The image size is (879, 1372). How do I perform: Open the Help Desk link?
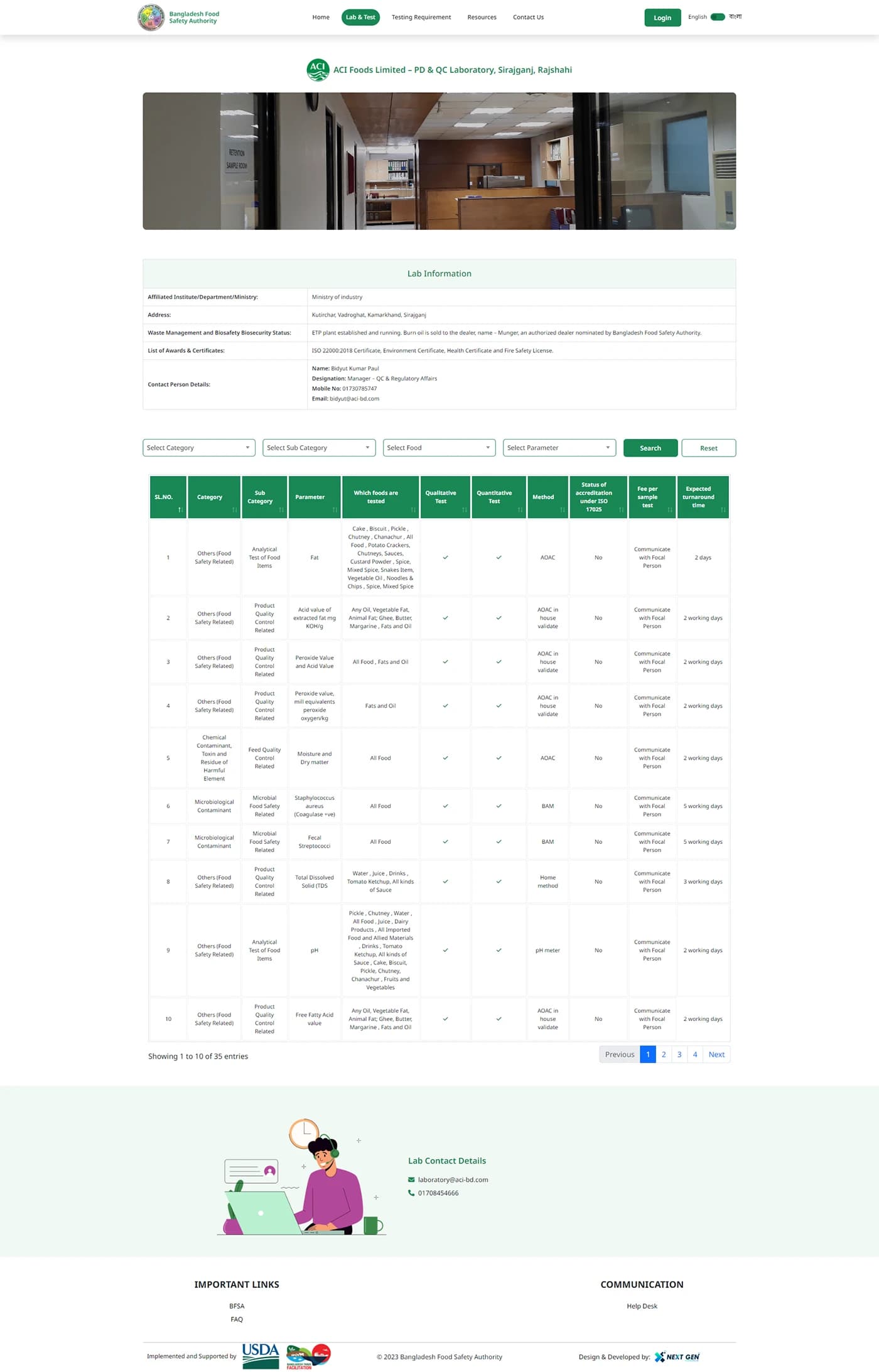pyautogui.click(x=642, y=1305)
